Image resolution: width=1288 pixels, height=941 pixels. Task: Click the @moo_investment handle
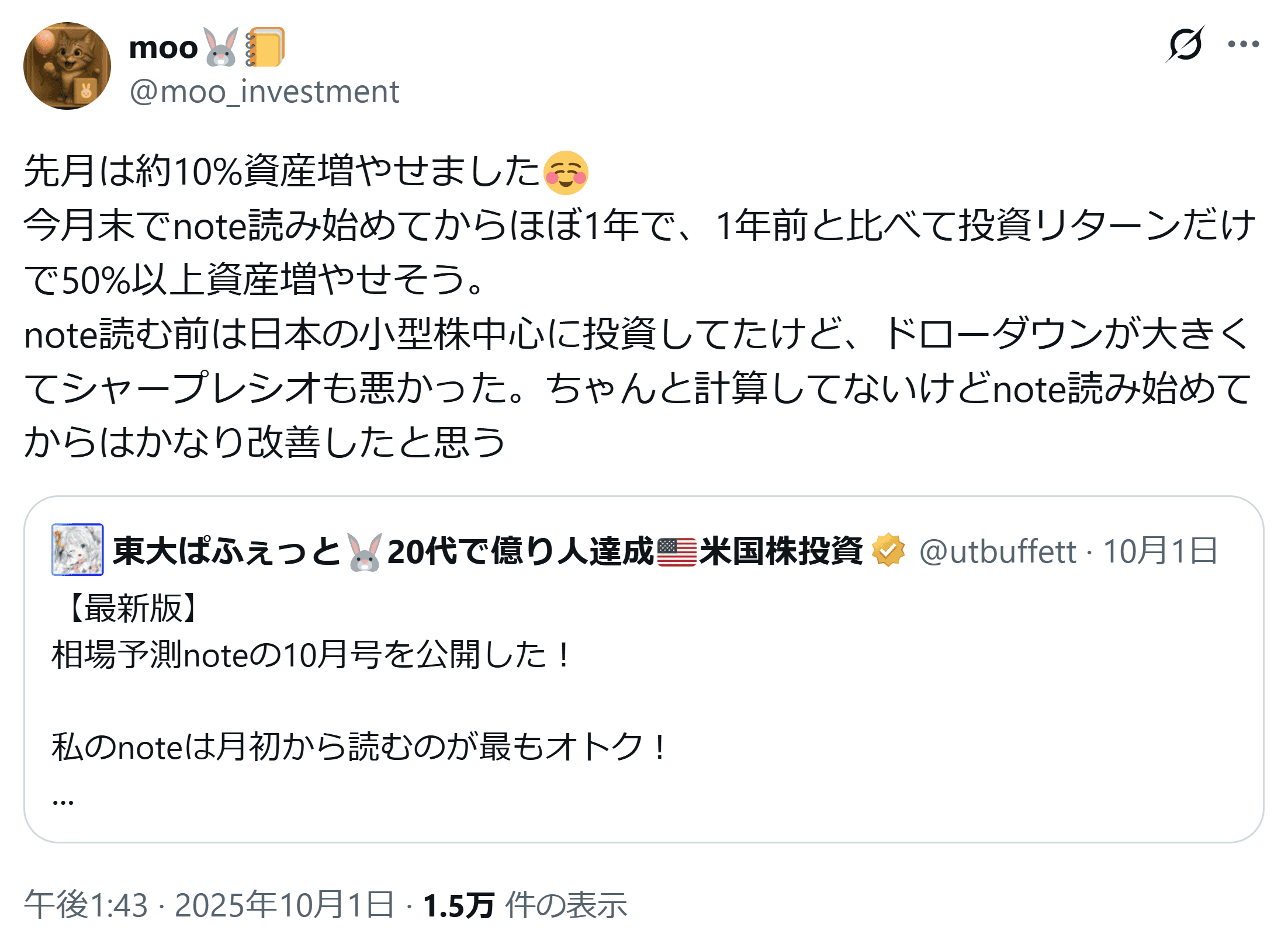[x=264, y=92]
